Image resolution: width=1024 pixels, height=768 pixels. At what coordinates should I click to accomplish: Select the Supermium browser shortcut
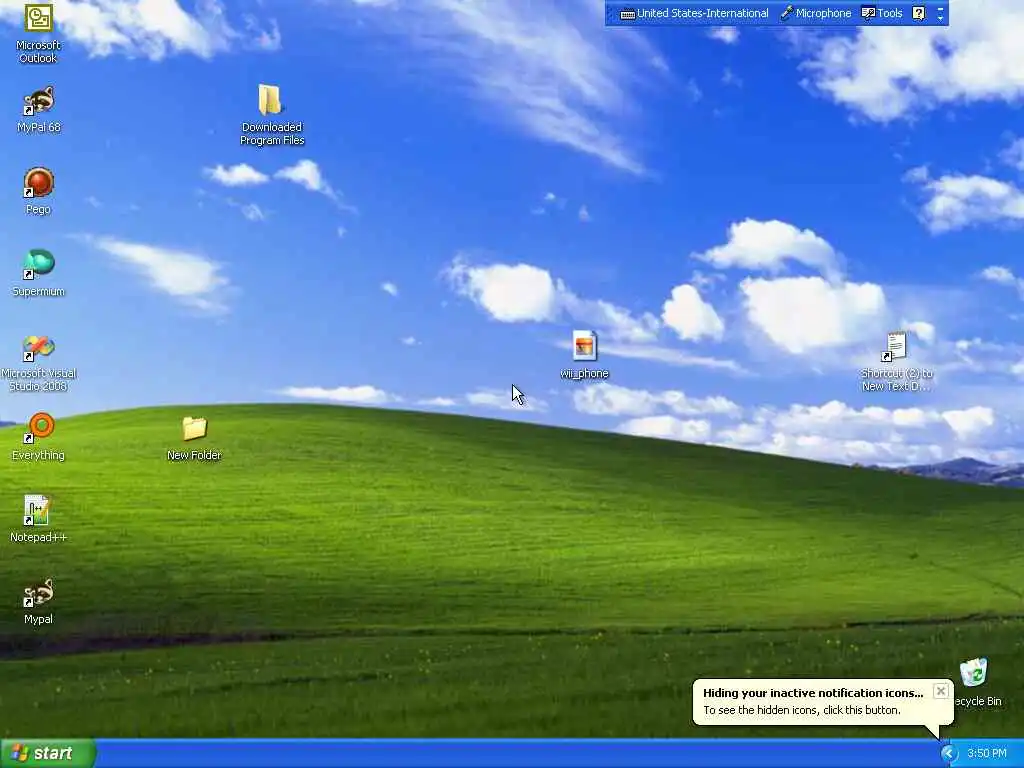click(38, 274)
